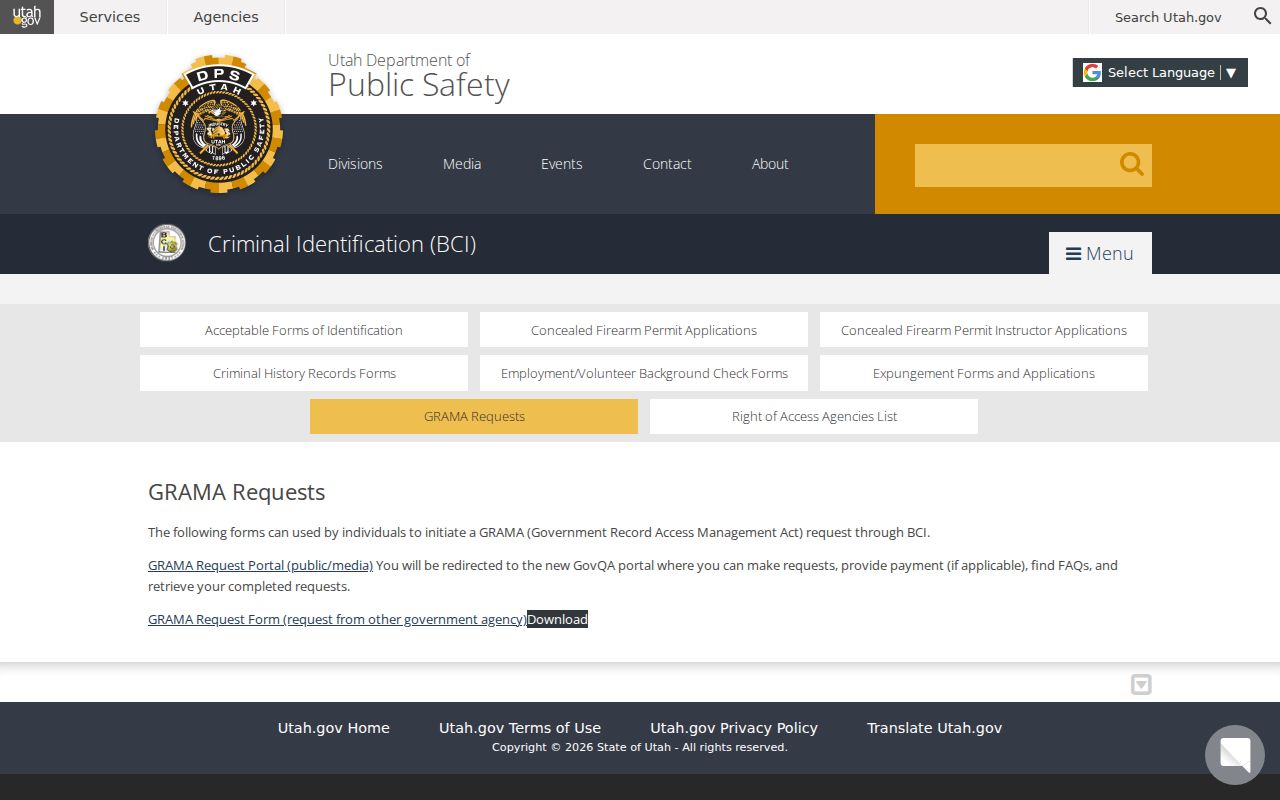
Task: Select Criminal History Records Forms tab
Action: 304,373
